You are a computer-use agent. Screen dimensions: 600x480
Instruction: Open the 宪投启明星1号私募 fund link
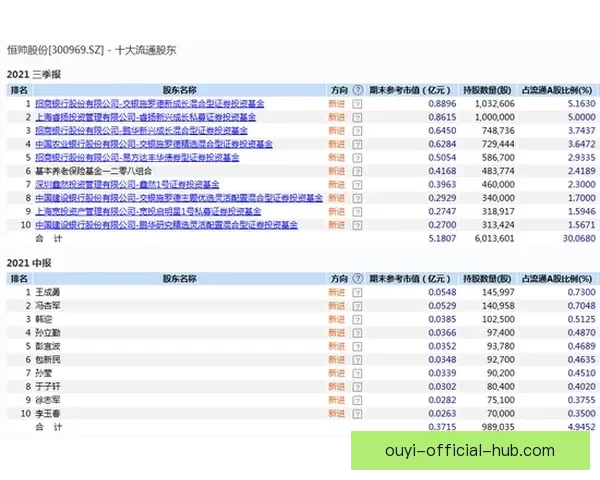pos(148,211)
